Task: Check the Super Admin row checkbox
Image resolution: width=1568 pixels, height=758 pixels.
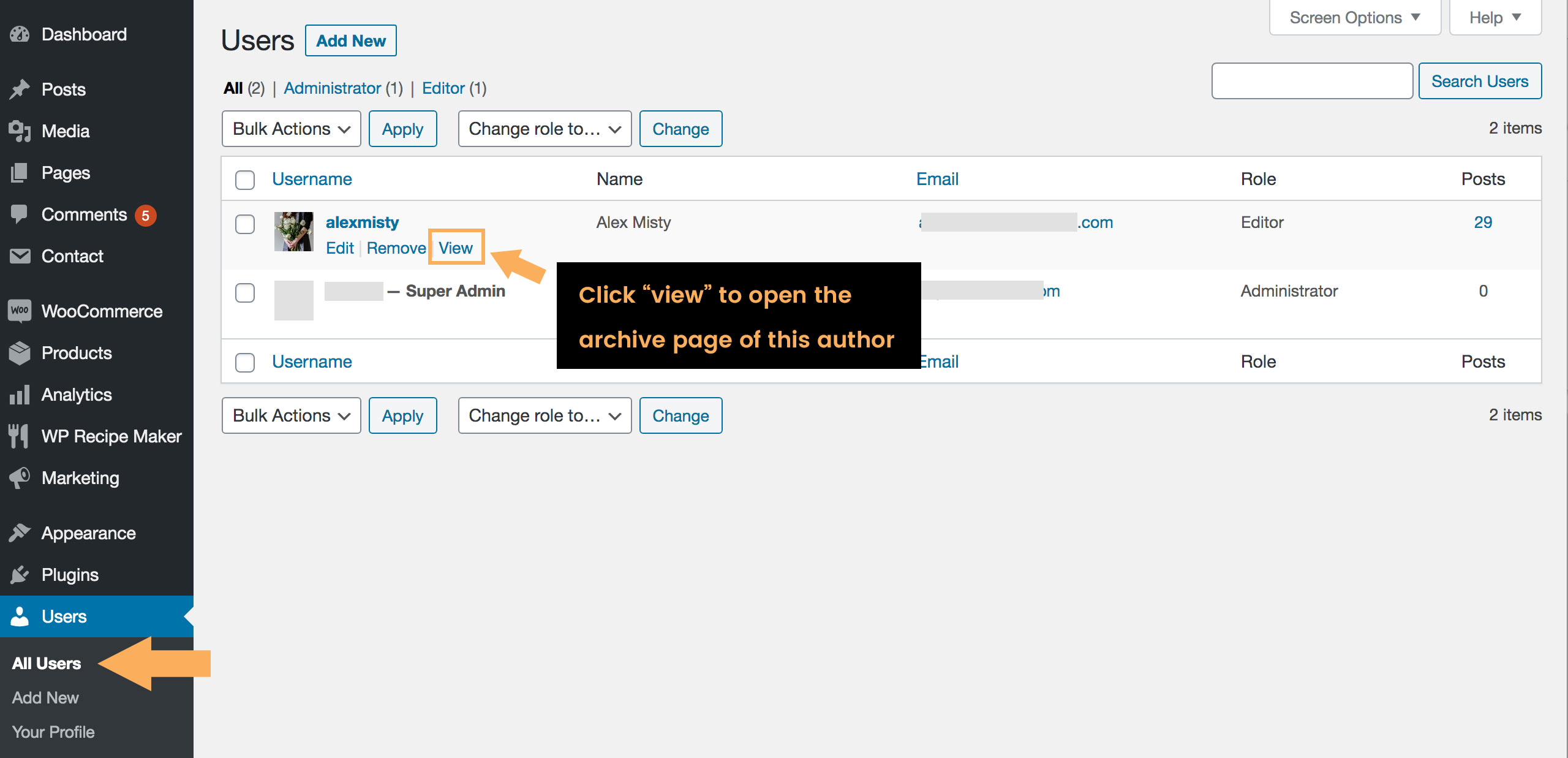Action: pyautogui.click(x=244, y=294)
